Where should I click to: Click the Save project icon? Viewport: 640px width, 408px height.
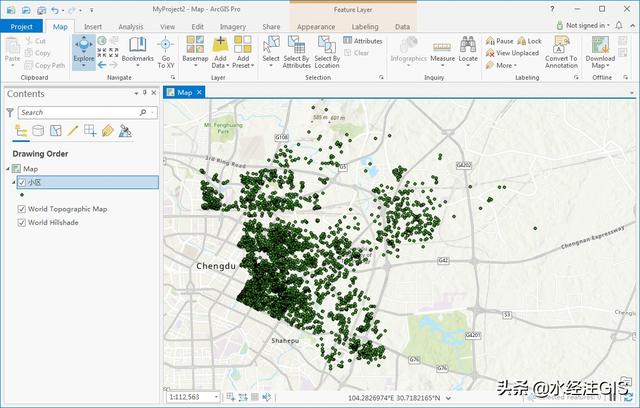[x=42, y=10]
